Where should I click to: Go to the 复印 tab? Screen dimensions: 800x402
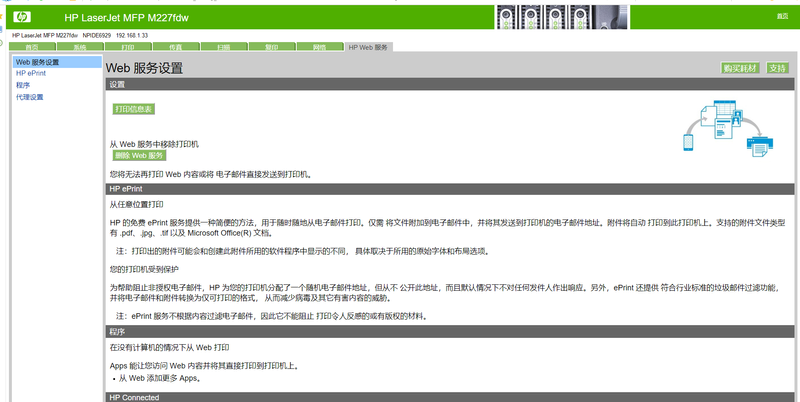point(271,47)
